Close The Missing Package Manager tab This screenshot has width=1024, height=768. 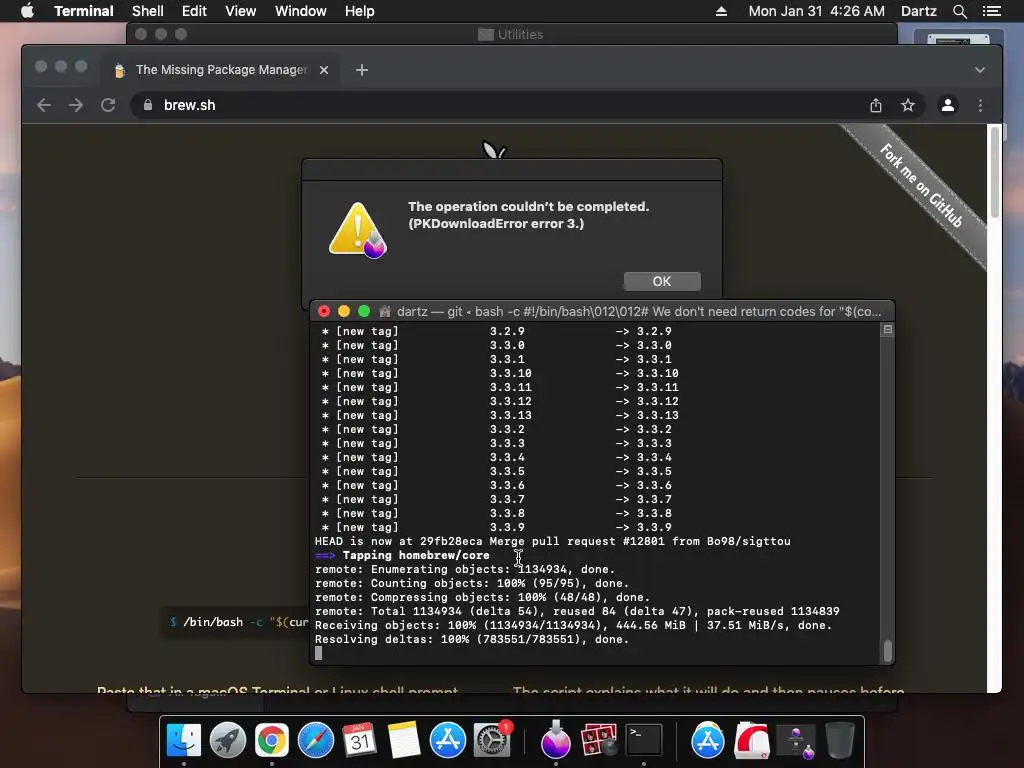(324, 70)
